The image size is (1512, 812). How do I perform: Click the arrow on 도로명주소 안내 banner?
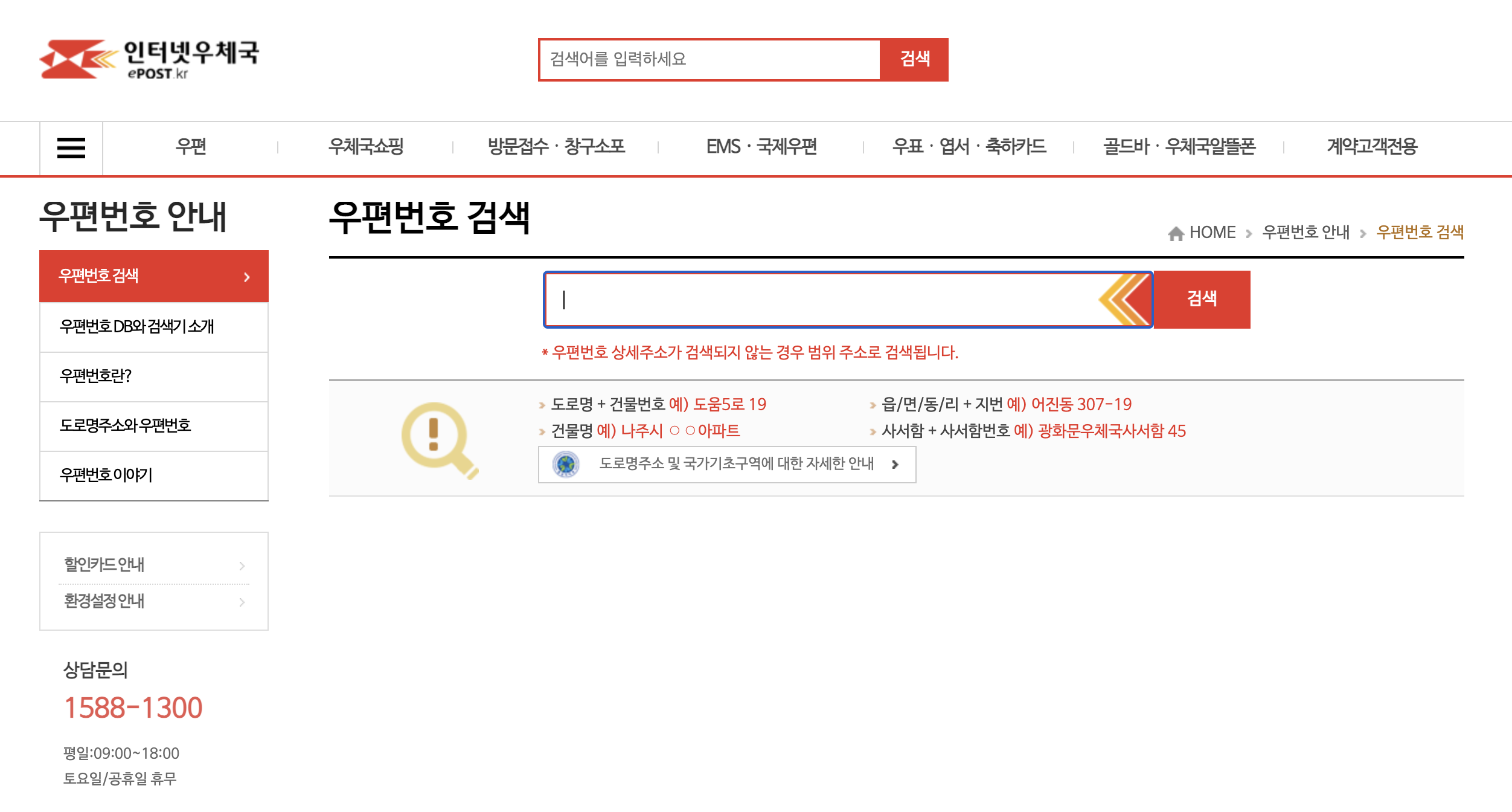pyautogui.click(x=895, y=465)
